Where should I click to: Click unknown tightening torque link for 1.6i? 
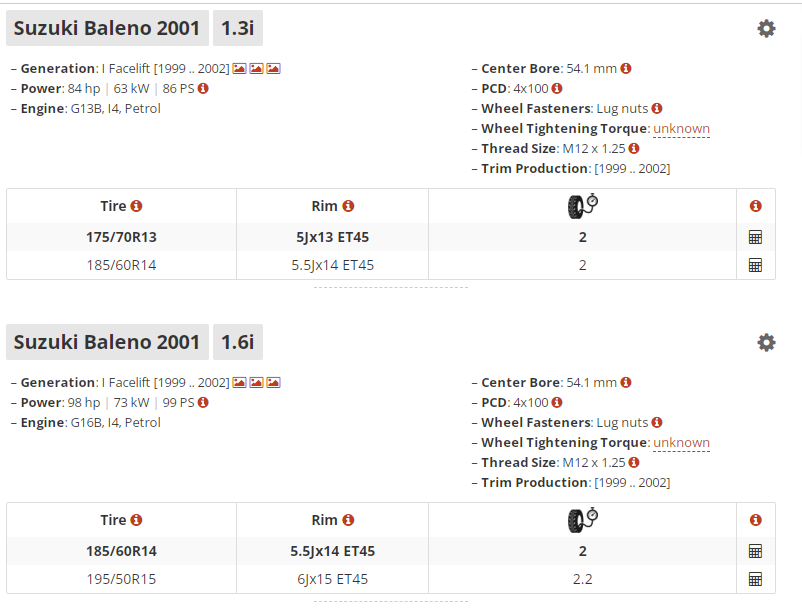click(681, 442)
